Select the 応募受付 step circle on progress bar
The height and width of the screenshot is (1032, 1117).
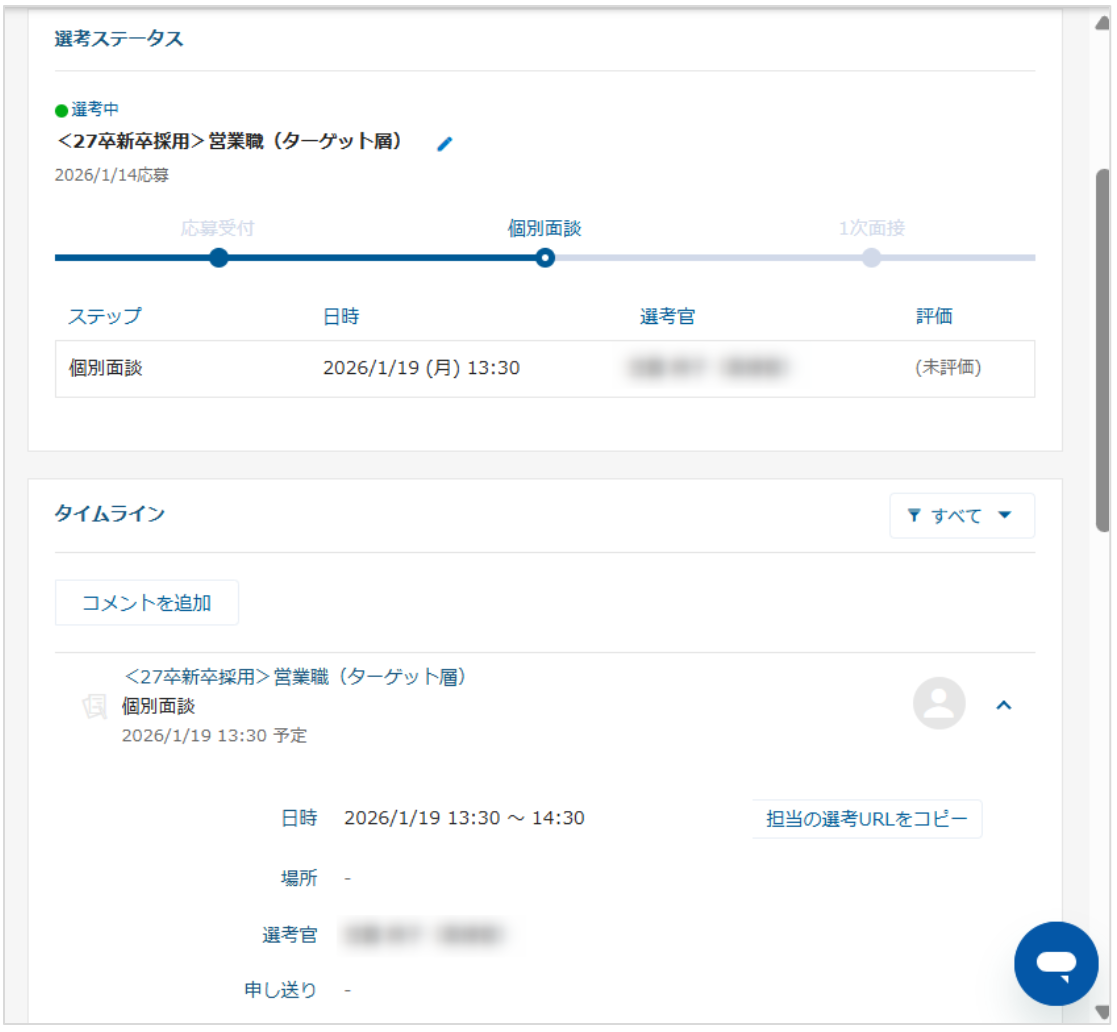[219, 258]
